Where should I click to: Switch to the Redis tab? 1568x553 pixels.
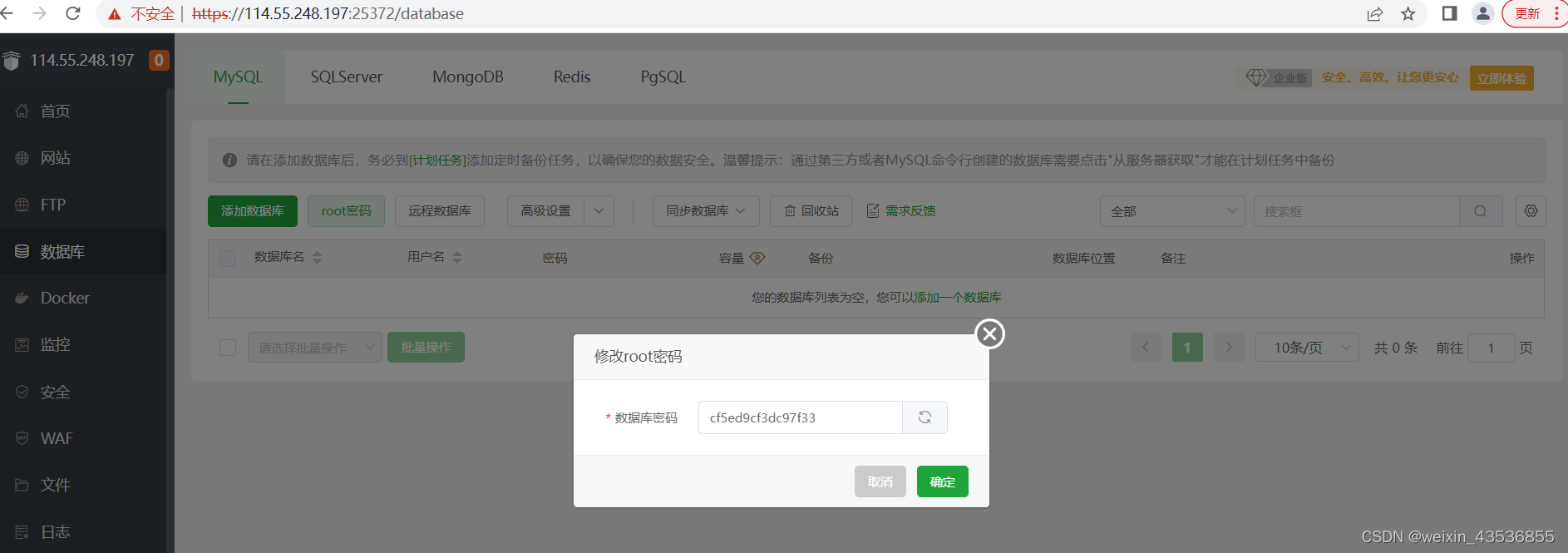pos(572,77)
